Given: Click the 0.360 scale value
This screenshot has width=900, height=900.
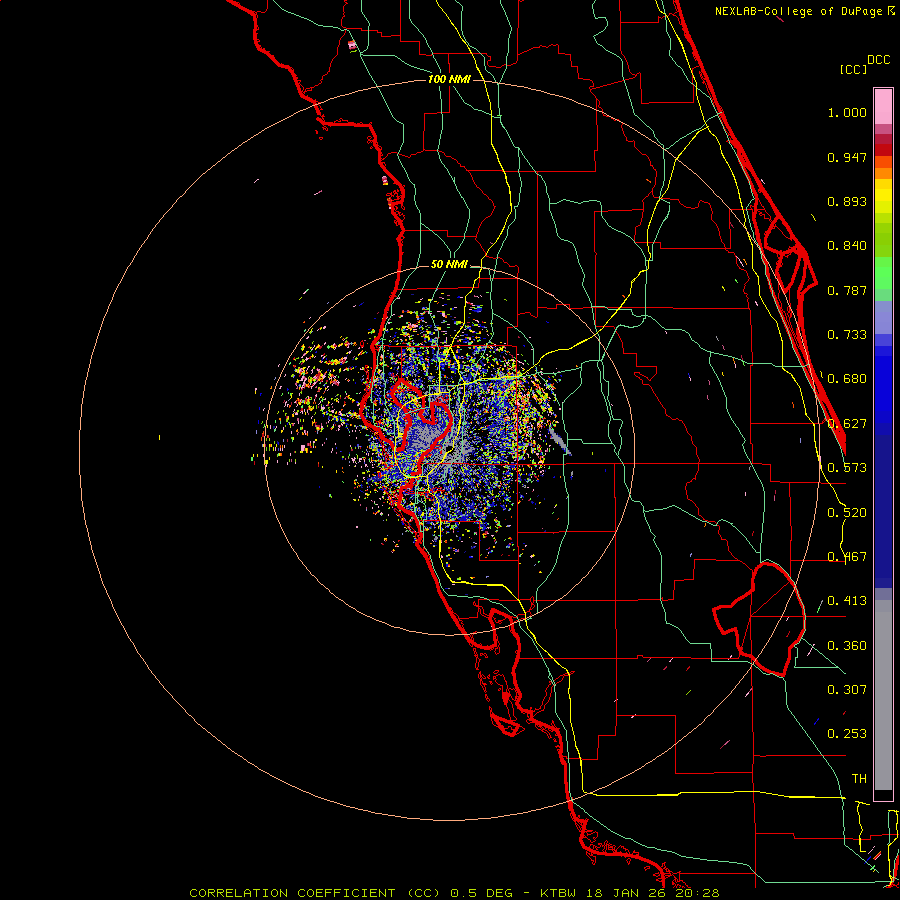Looking at the screenshot, I should coord(847,646).
